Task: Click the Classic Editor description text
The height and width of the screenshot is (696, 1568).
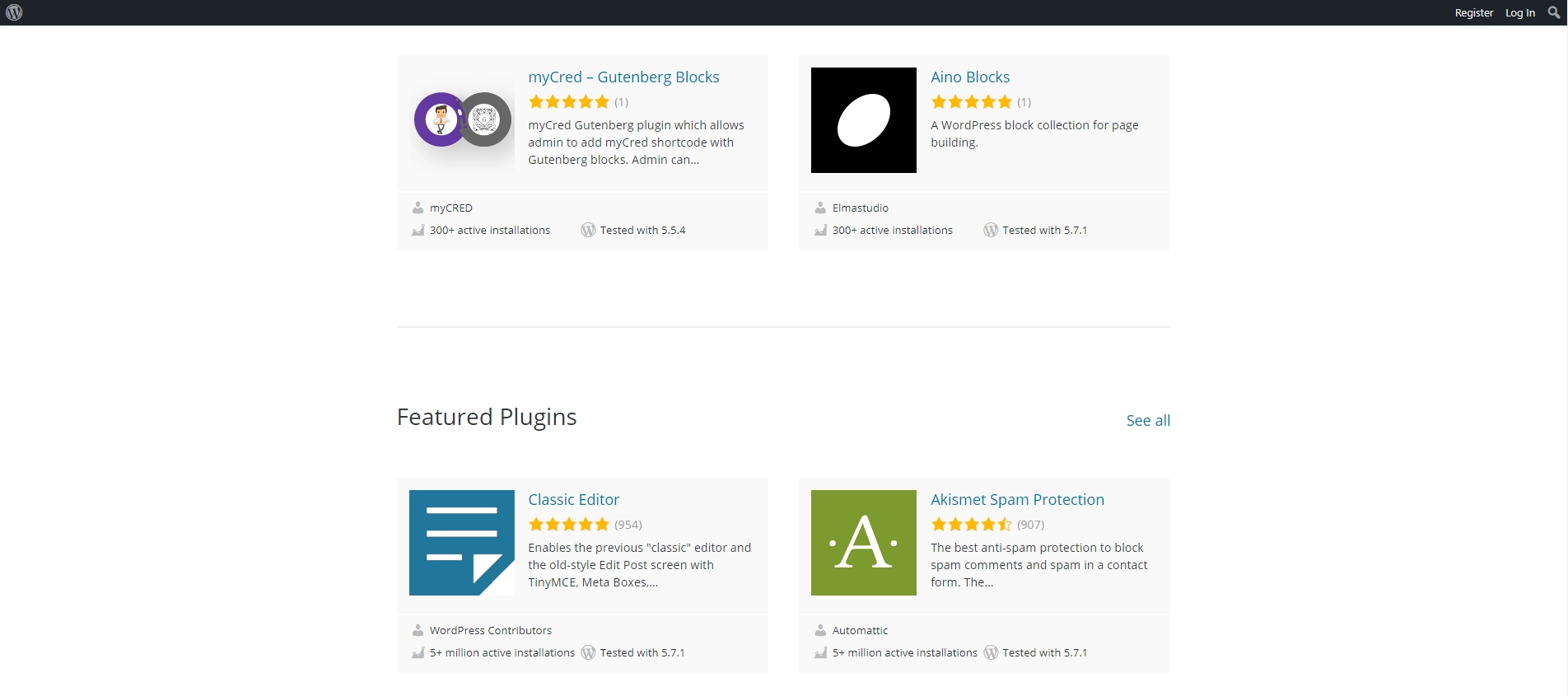Action: (x=640, y=565)
